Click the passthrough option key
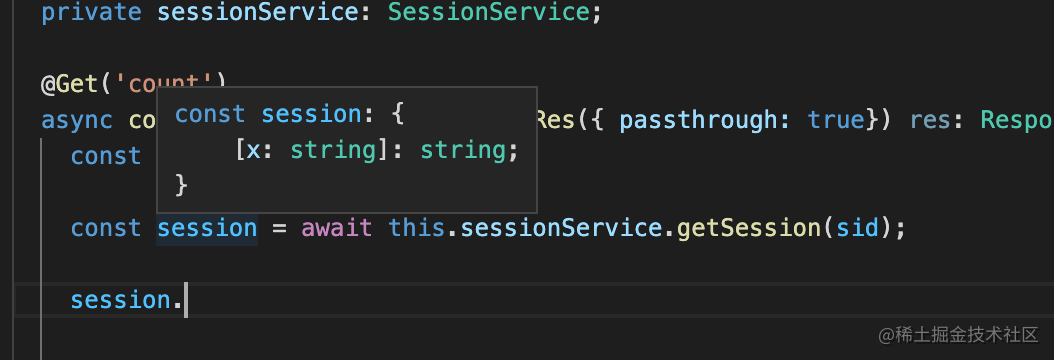 pos(698,120)
